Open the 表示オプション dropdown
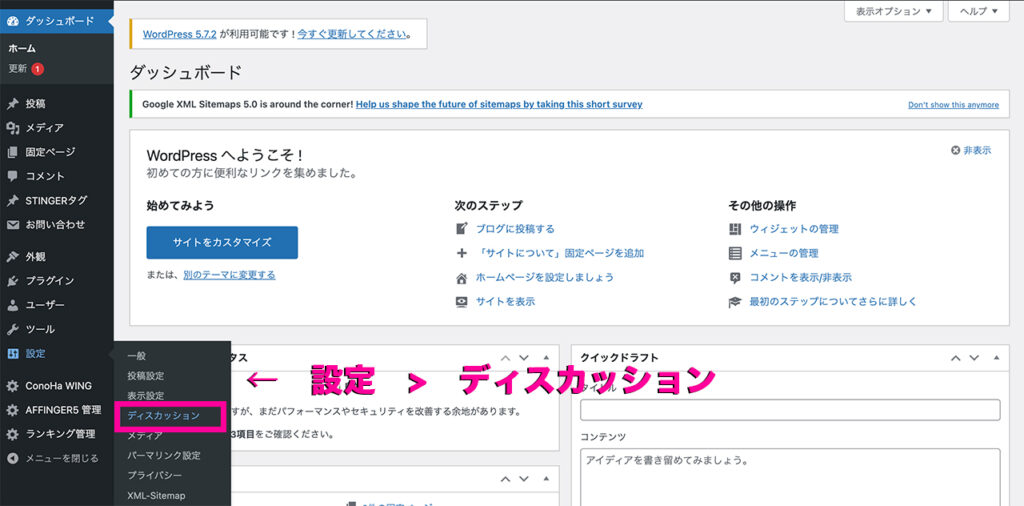This screenshot has height=506, width=1024. [x=893, y=11]
